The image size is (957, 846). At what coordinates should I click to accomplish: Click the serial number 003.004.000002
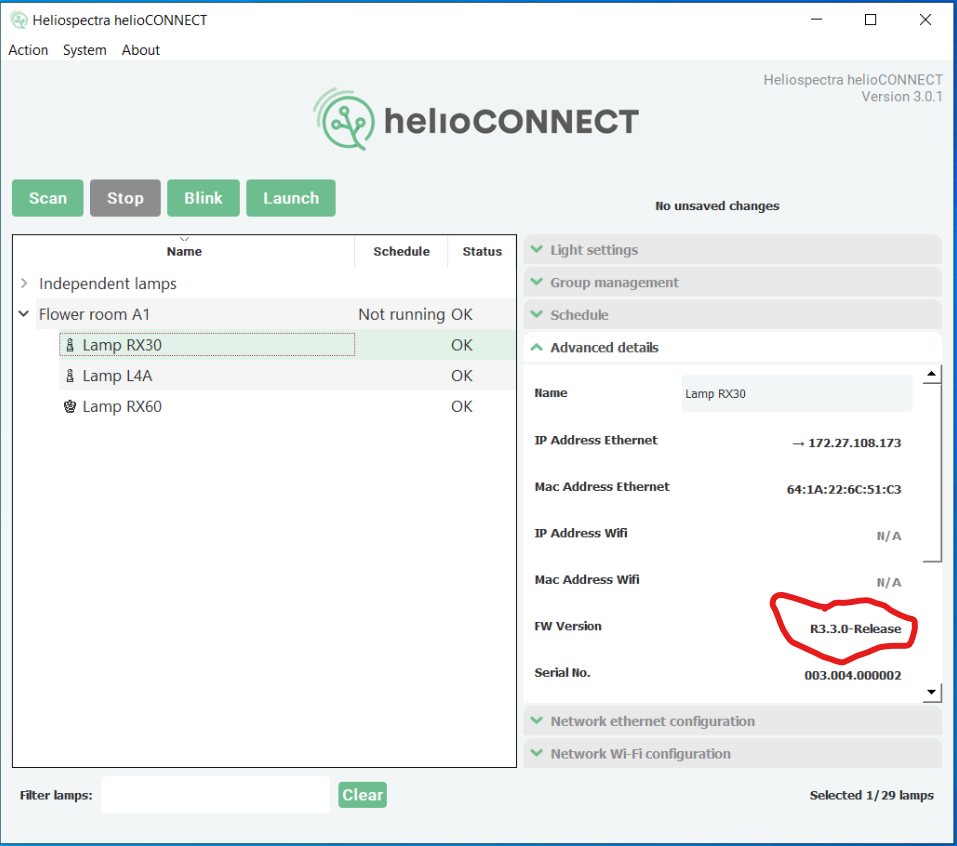[853, 675]
